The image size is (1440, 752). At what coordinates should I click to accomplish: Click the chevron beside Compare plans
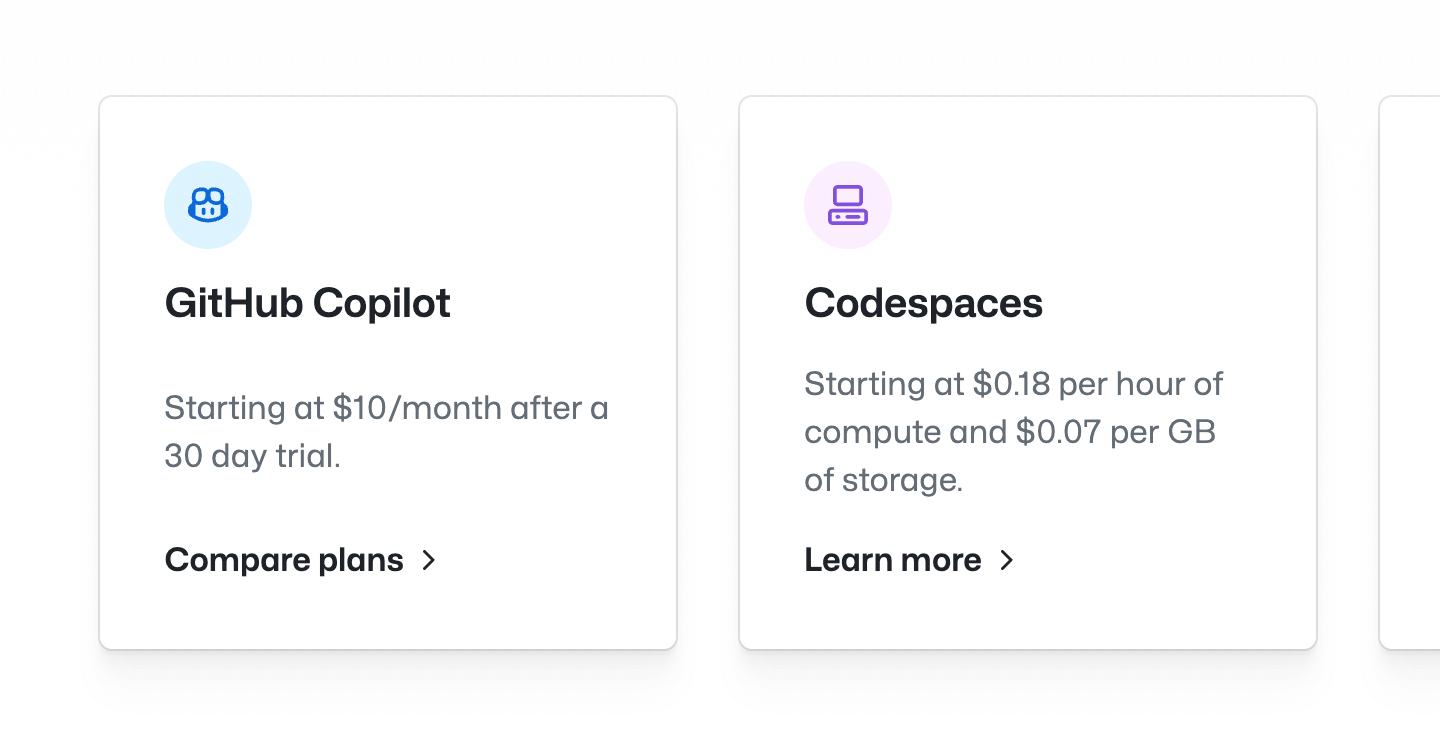[429, 560]
